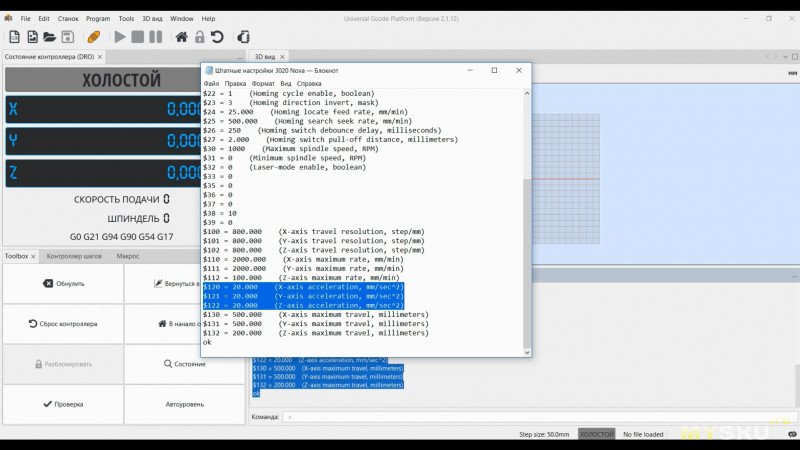Select the 3D вид tab
This screenshot has height=450, width=800.
point(264,57)
